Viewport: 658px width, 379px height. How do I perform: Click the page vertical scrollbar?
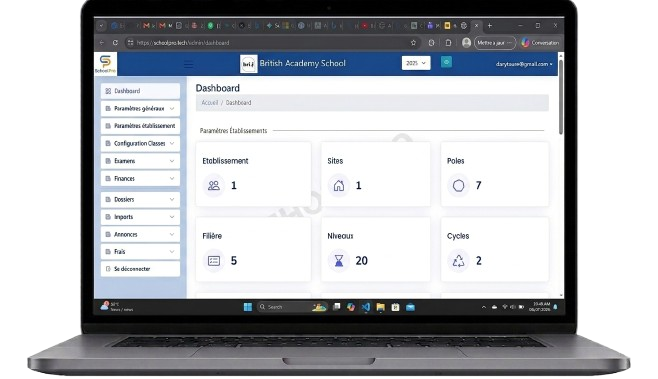click(x=561, y=97)
